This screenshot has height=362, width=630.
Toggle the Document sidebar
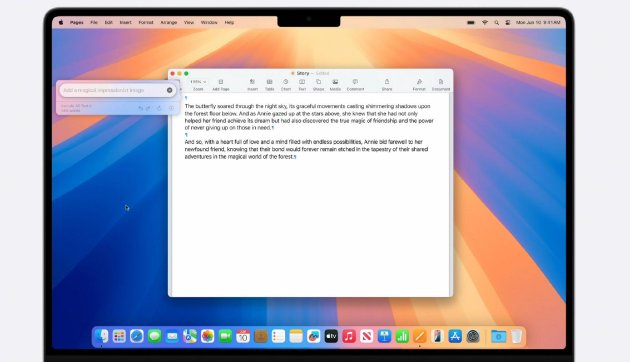pyautogui.click(x=441, y=84)
